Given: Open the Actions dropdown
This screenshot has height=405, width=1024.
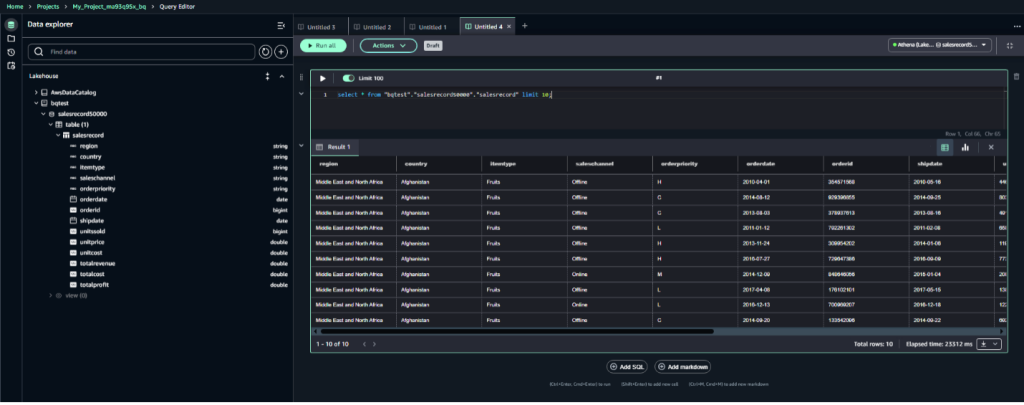Looking at the screenshot, I should [388, 45].
